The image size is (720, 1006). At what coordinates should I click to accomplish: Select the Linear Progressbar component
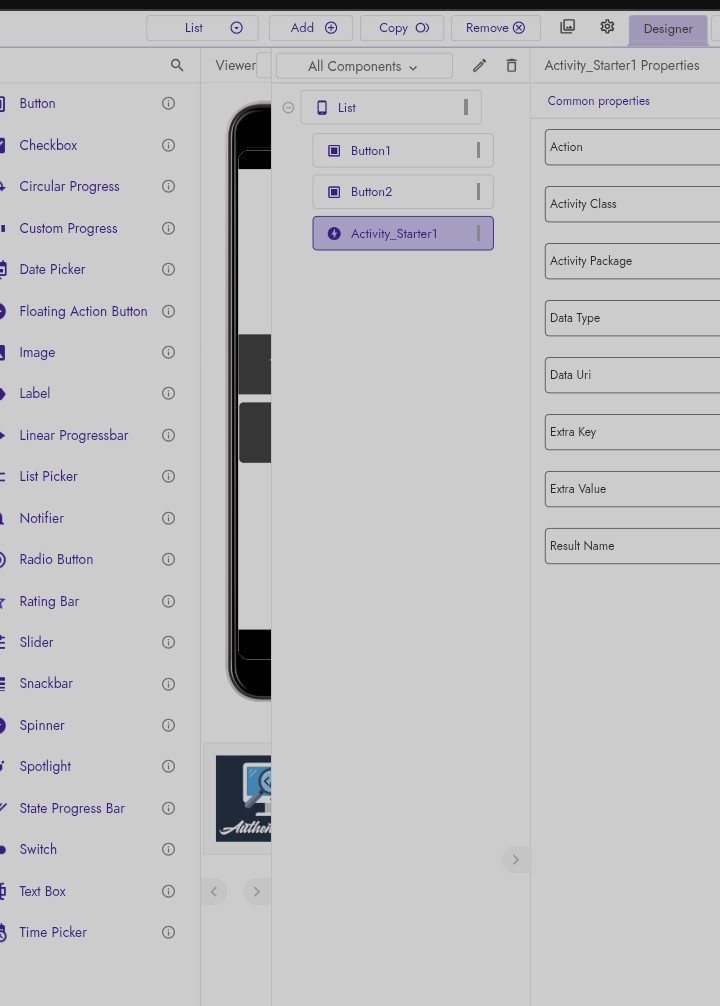tap(74, 435)
